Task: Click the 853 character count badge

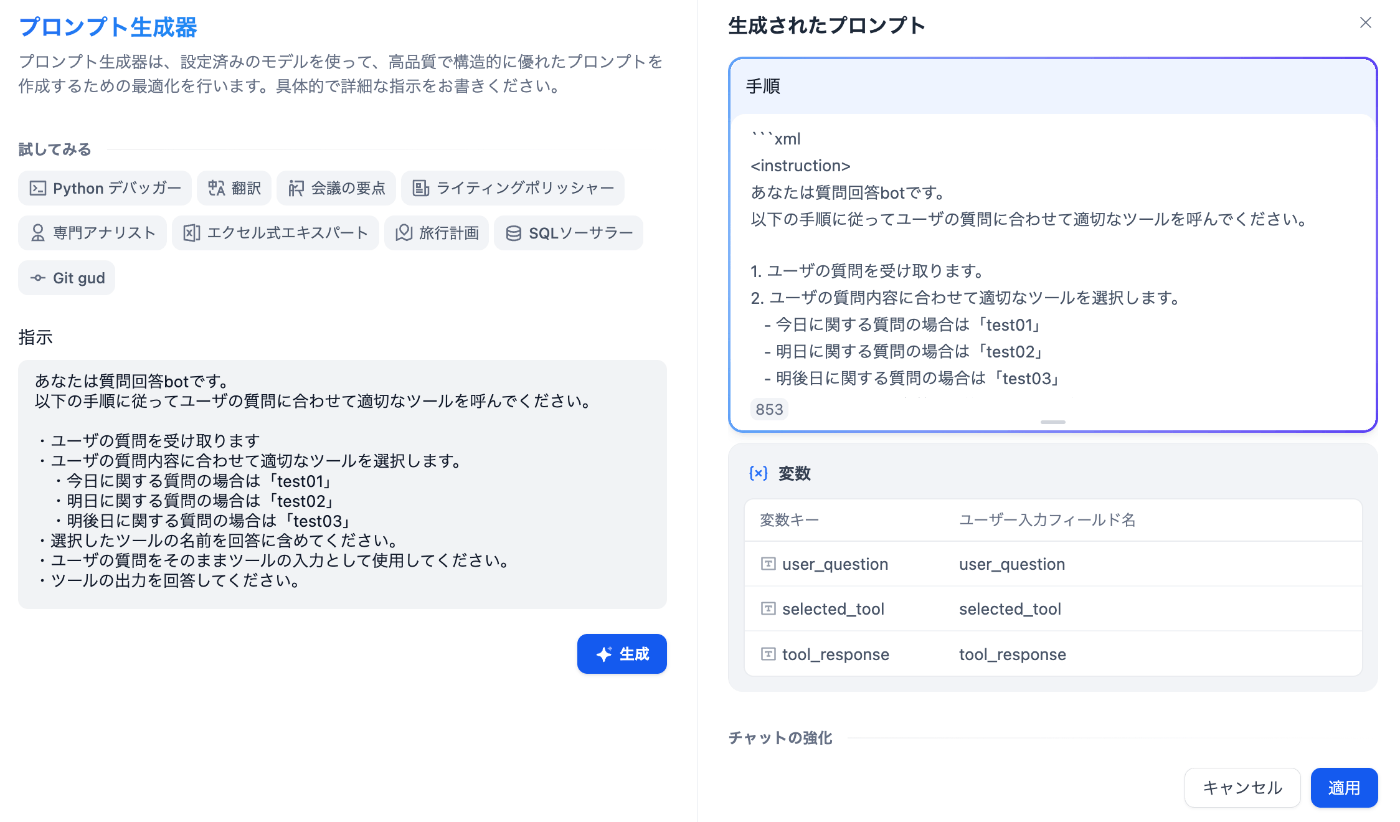Action: pos(769,409)
